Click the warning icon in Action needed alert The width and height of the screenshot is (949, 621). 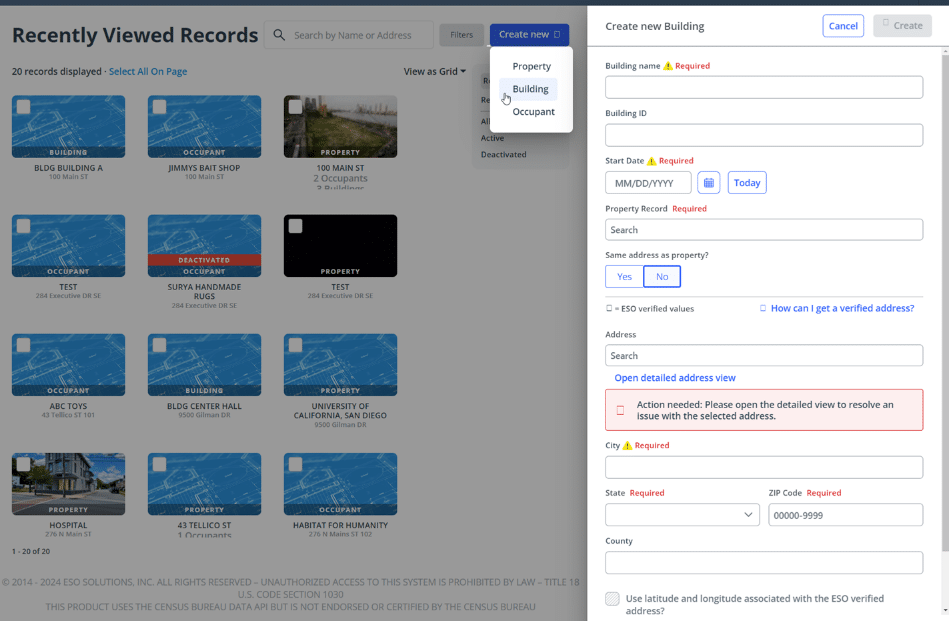pyautogui.click(x=620, y=410)
